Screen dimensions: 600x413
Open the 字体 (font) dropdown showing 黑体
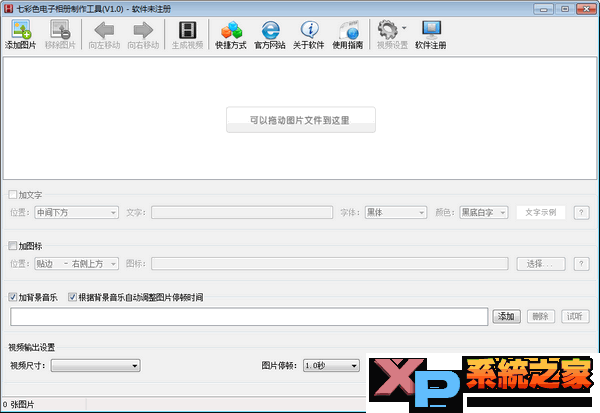tap(396, 212)
